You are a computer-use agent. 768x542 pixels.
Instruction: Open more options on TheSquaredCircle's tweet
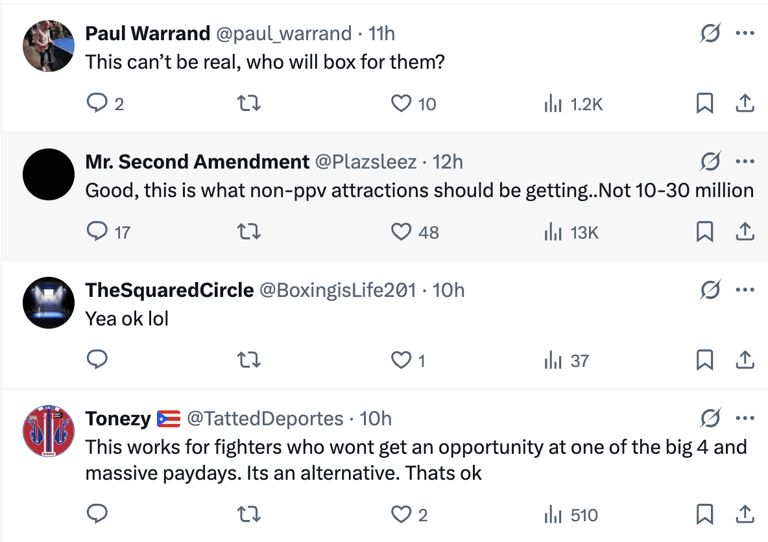744,290
